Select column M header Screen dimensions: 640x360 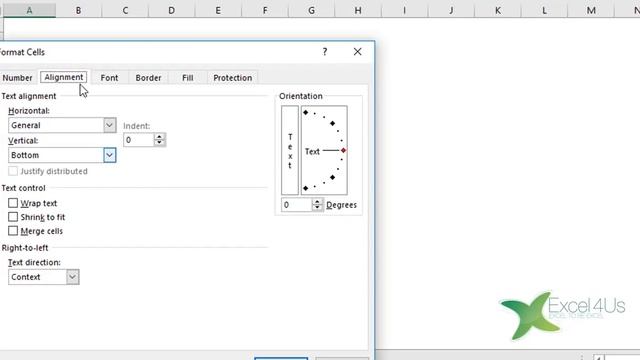pyautogui.click(x=591, y=11)
